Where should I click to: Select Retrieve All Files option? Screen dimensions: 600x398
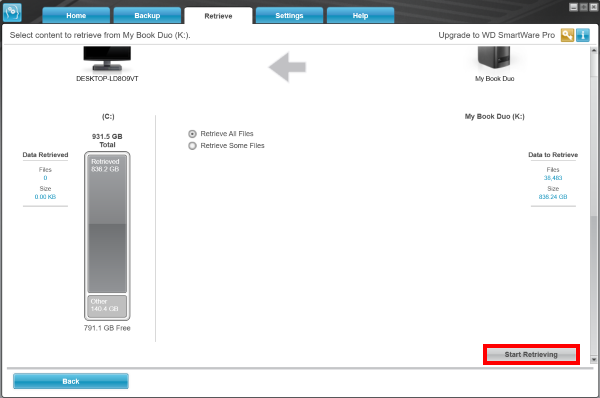pyautogui.click(x=220, y=134)
